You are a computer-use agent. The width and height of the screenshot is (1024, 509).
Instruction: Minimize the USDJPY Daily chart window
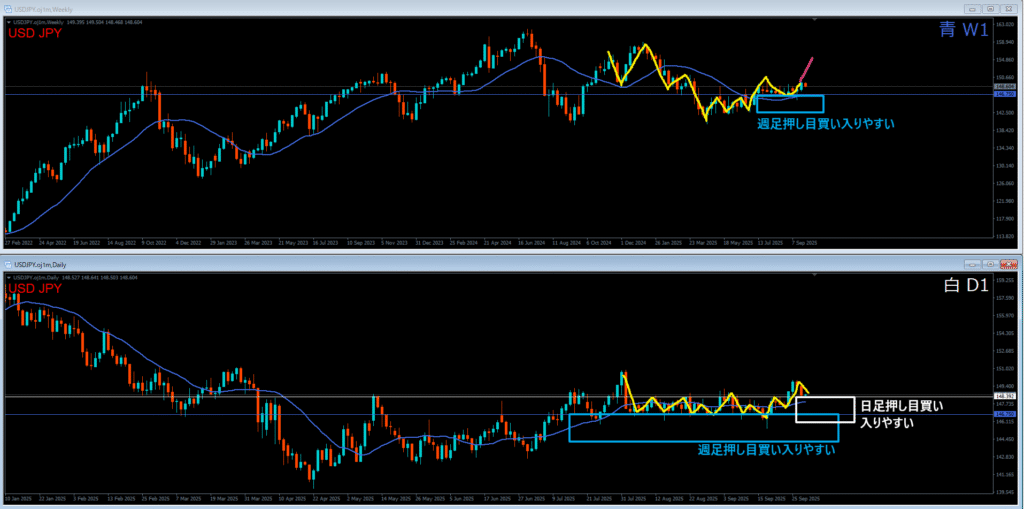click(x=973, y=264)
